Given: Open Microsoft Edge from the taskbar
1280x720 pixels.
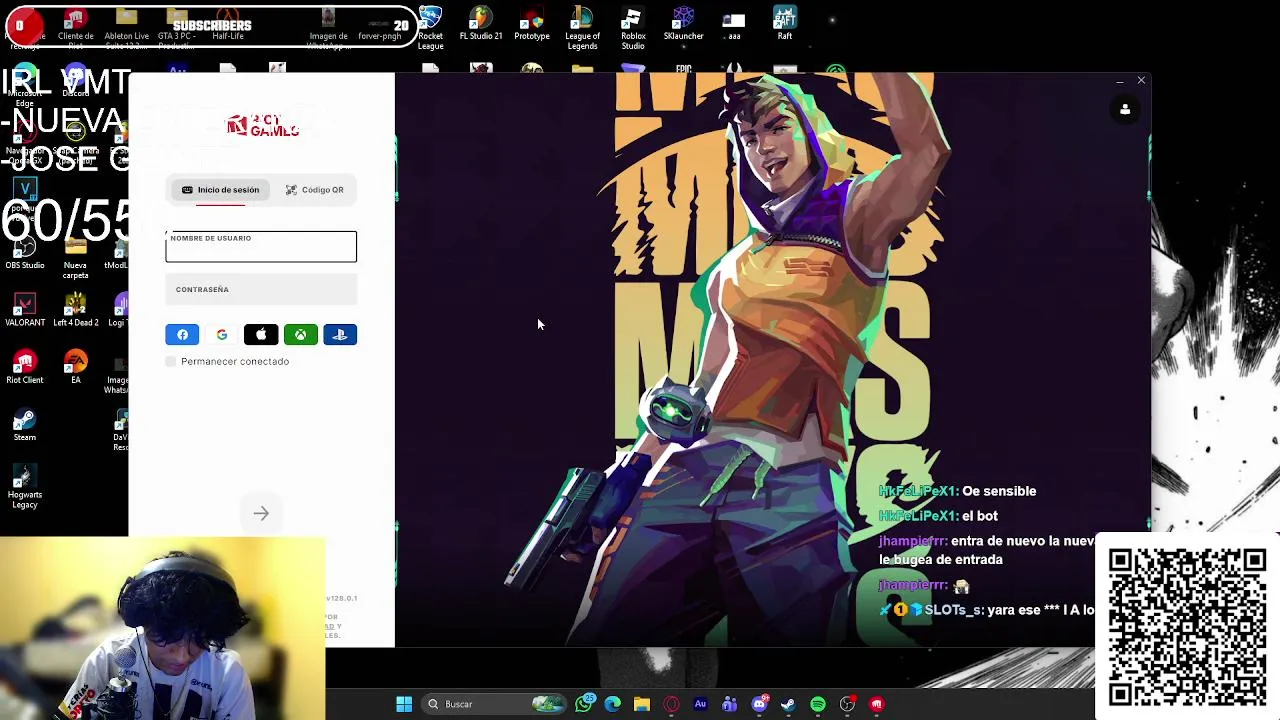Looking at the screenshot, I should (x=613, y=704).
